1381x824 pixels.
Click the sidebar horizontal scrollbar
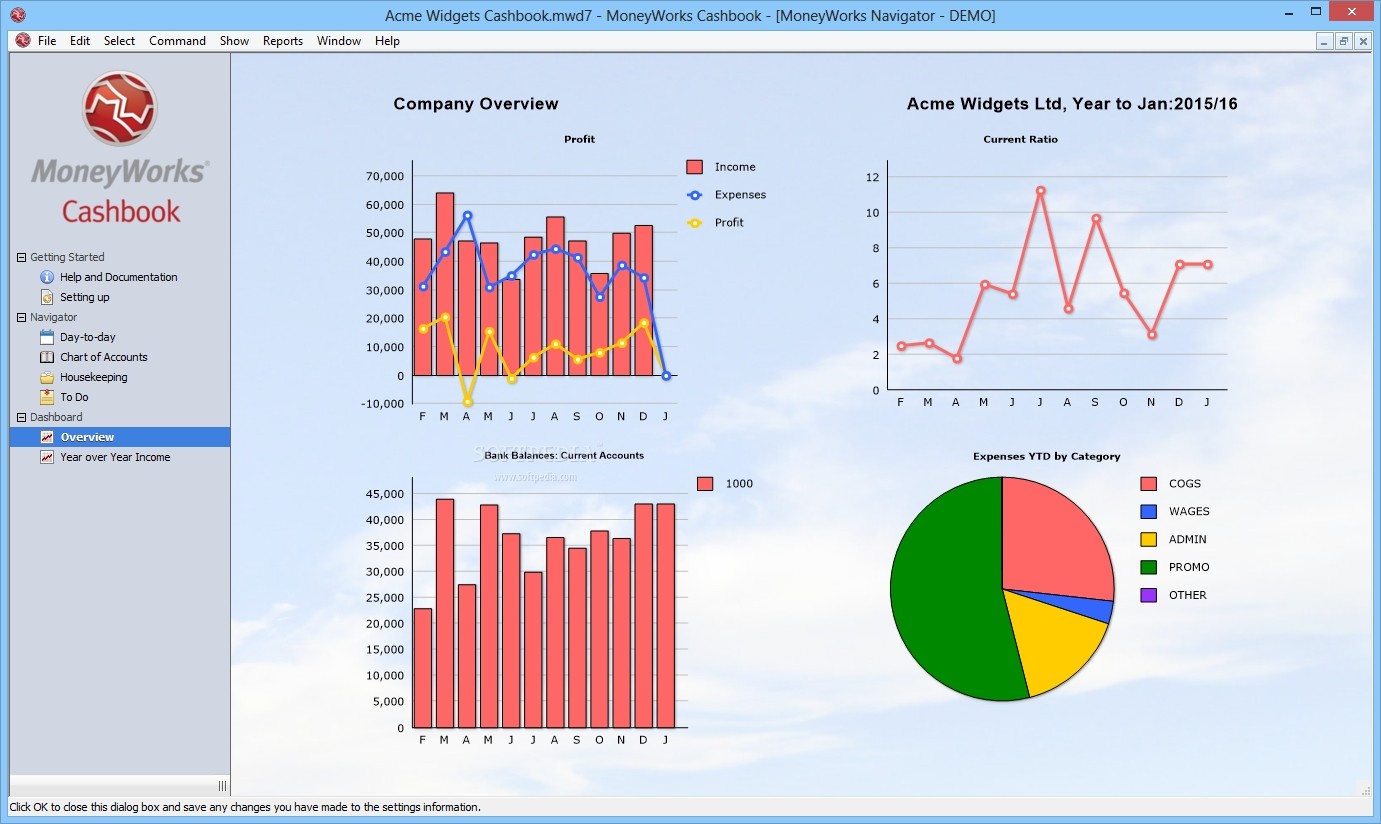[x=110, y=786]
